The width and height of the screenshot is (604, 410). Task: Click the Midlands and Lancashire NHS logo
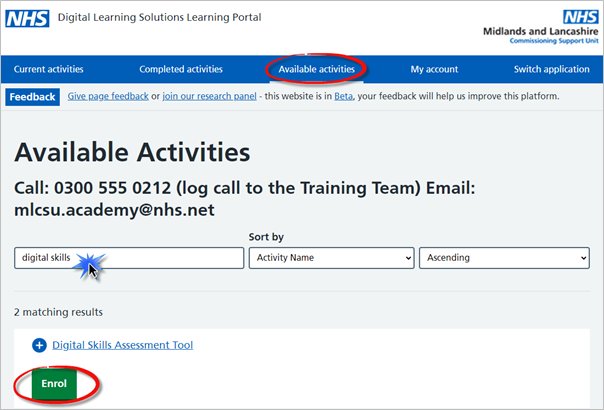tap(541, 27)
